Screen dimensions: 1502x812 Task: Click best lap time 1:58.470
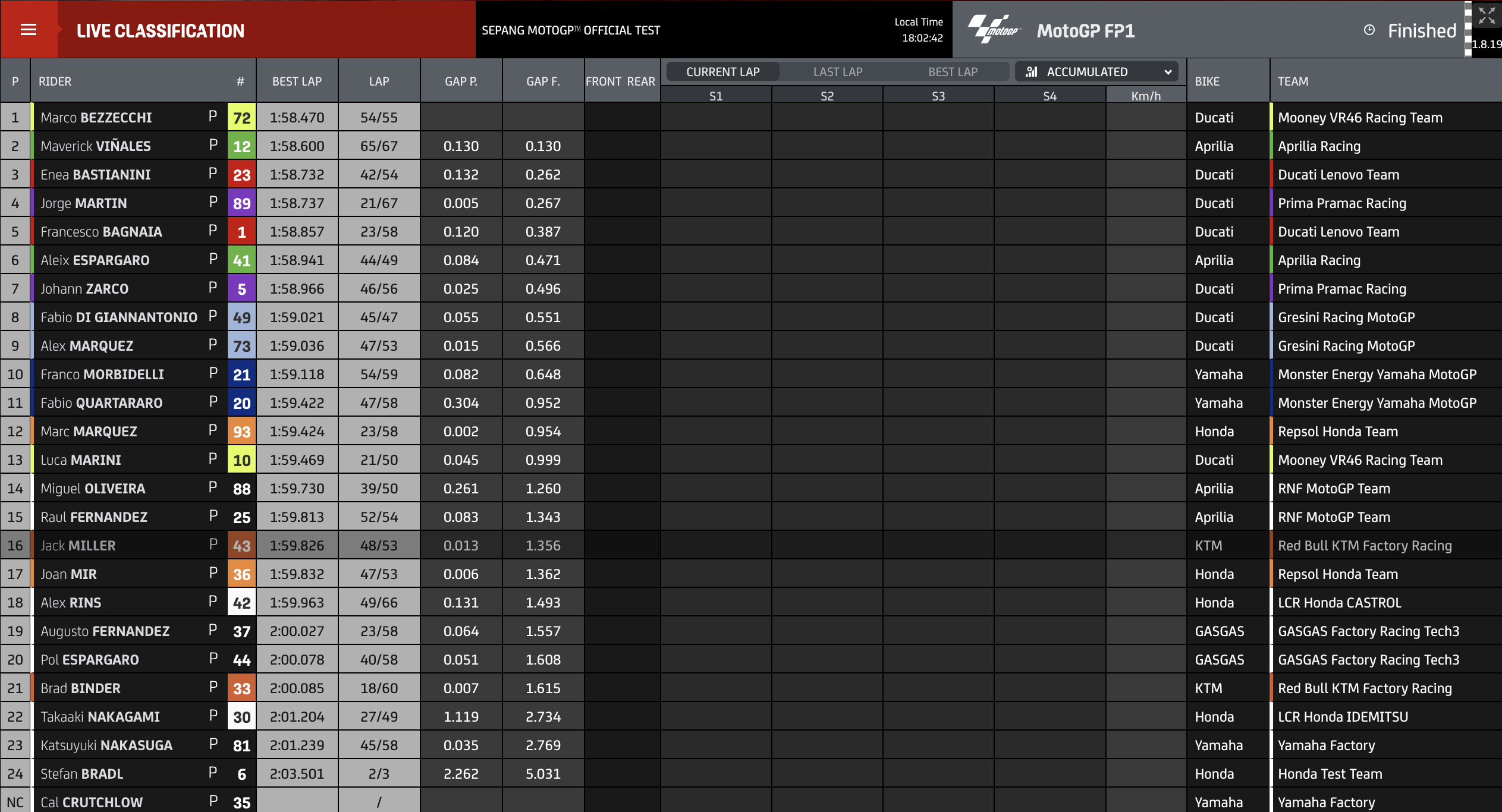(297, 118)
